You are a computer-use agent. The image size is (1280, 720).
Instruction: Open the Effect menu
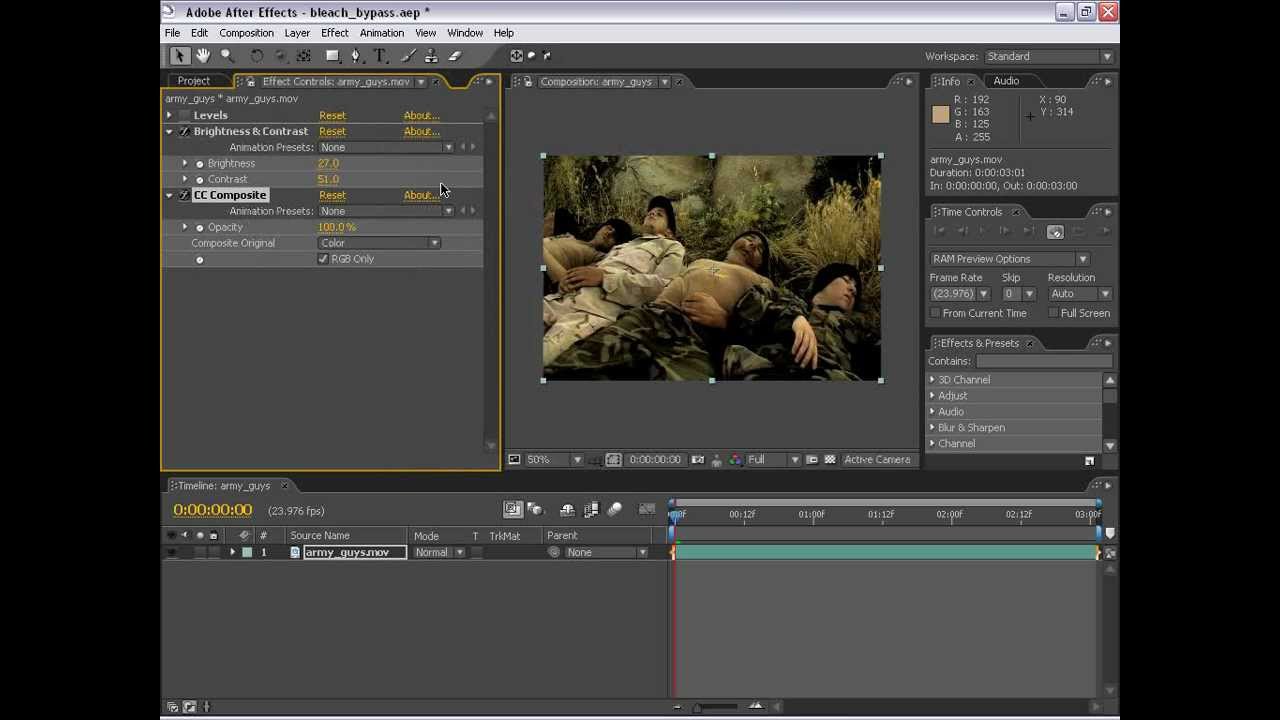pyautogui.click(x=335, y=33)
